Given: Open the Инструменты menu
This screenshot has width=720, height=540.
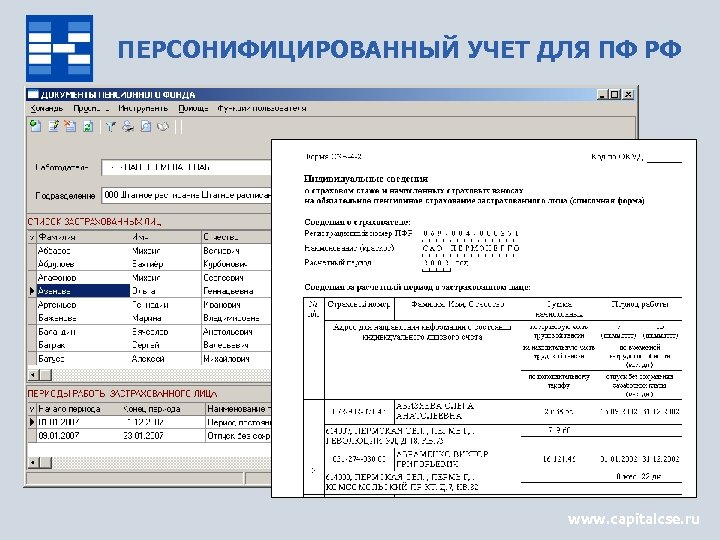Looking at the screenshot, I should [143, 109].
